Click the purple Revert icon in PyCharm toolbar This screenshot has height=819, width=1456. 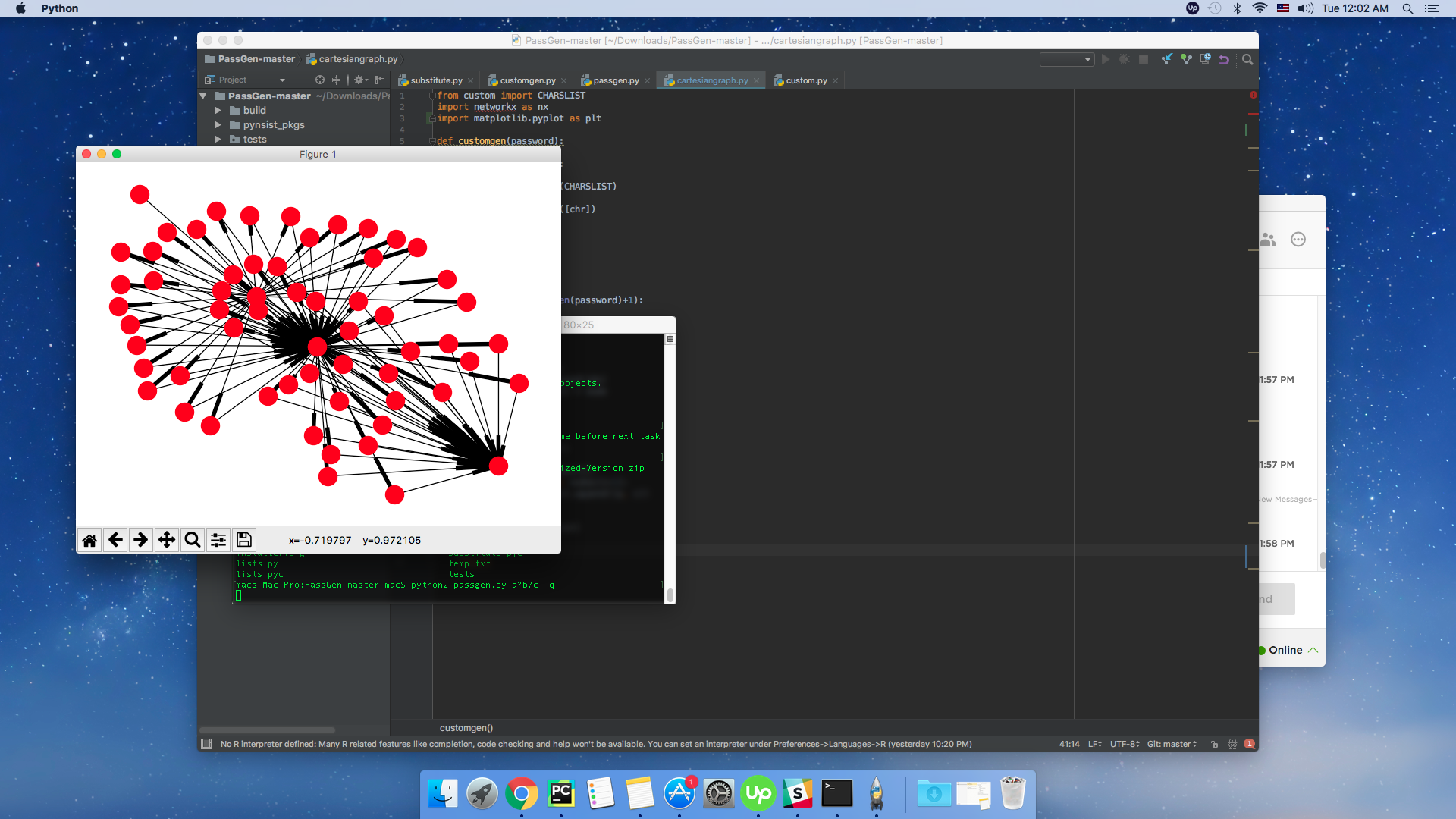pyautogui.click(x=1224, y=59)
